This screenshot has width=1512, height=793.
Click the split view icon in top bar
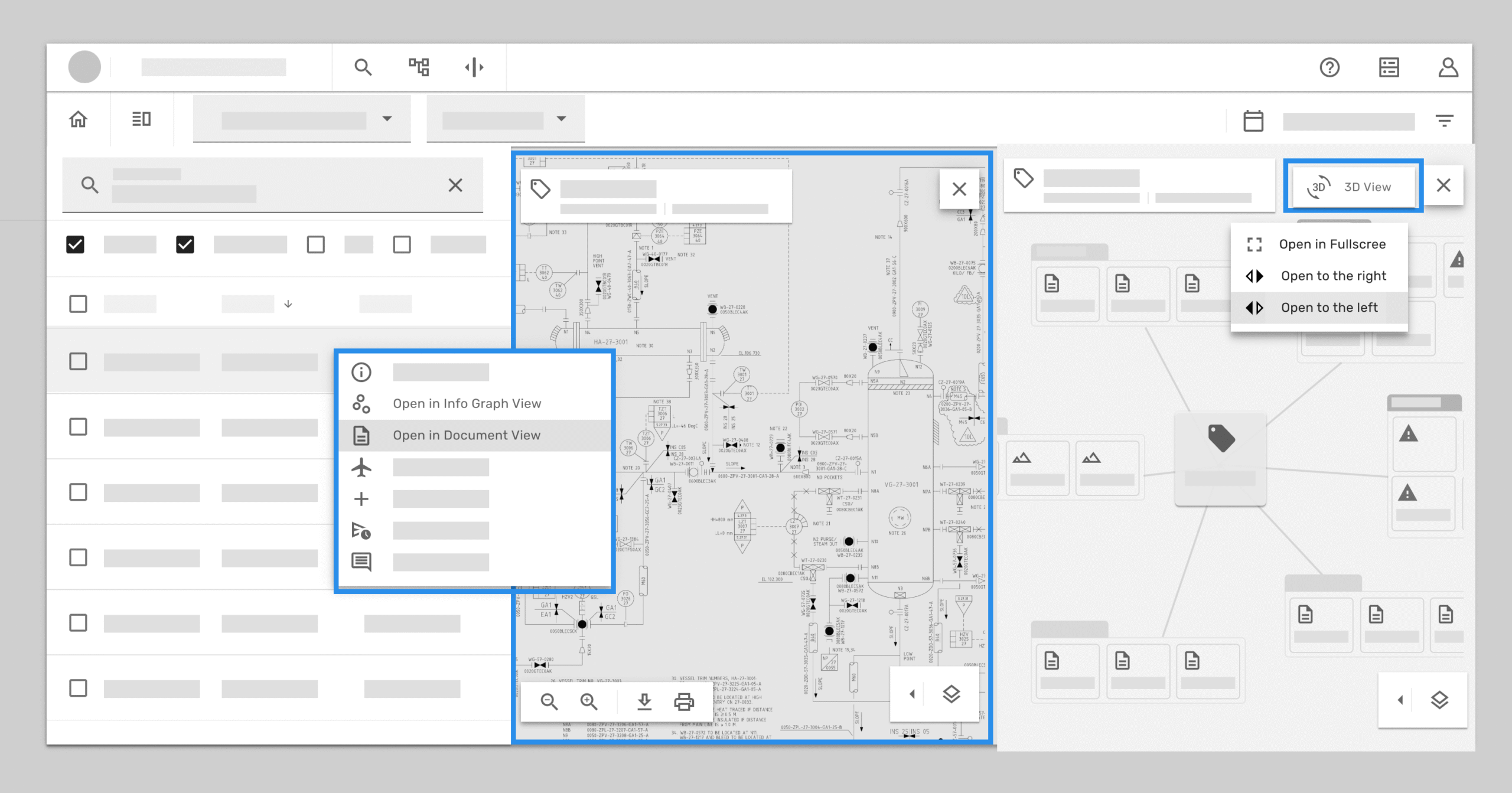pyautogui.click(x=474, y=67)
